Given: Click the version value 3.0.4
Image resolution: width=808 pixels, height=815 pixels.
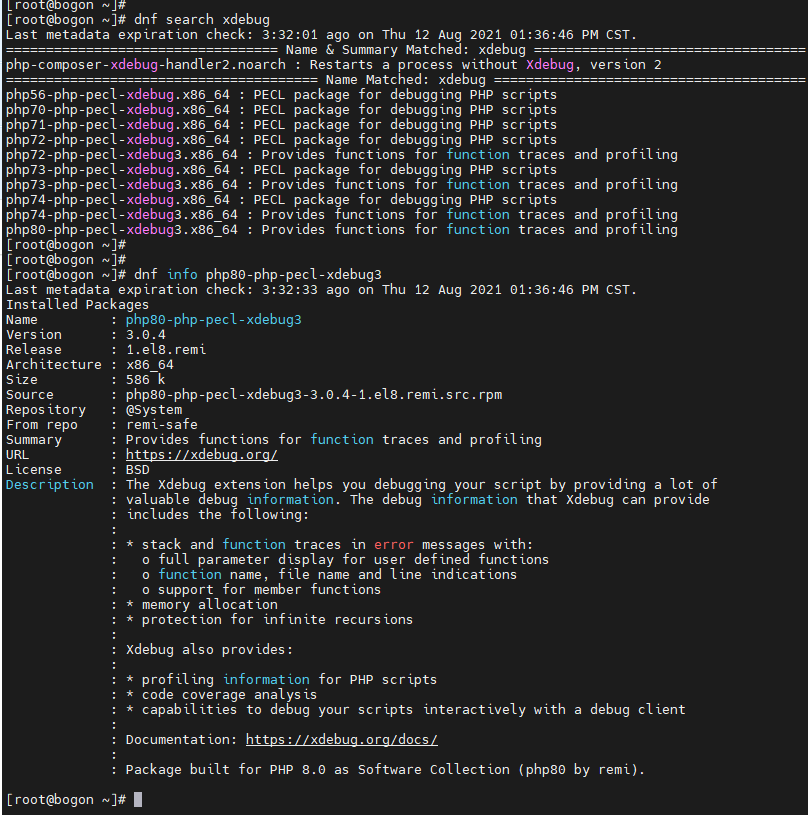Looking at the screenshot, I should tap(145, 335).
